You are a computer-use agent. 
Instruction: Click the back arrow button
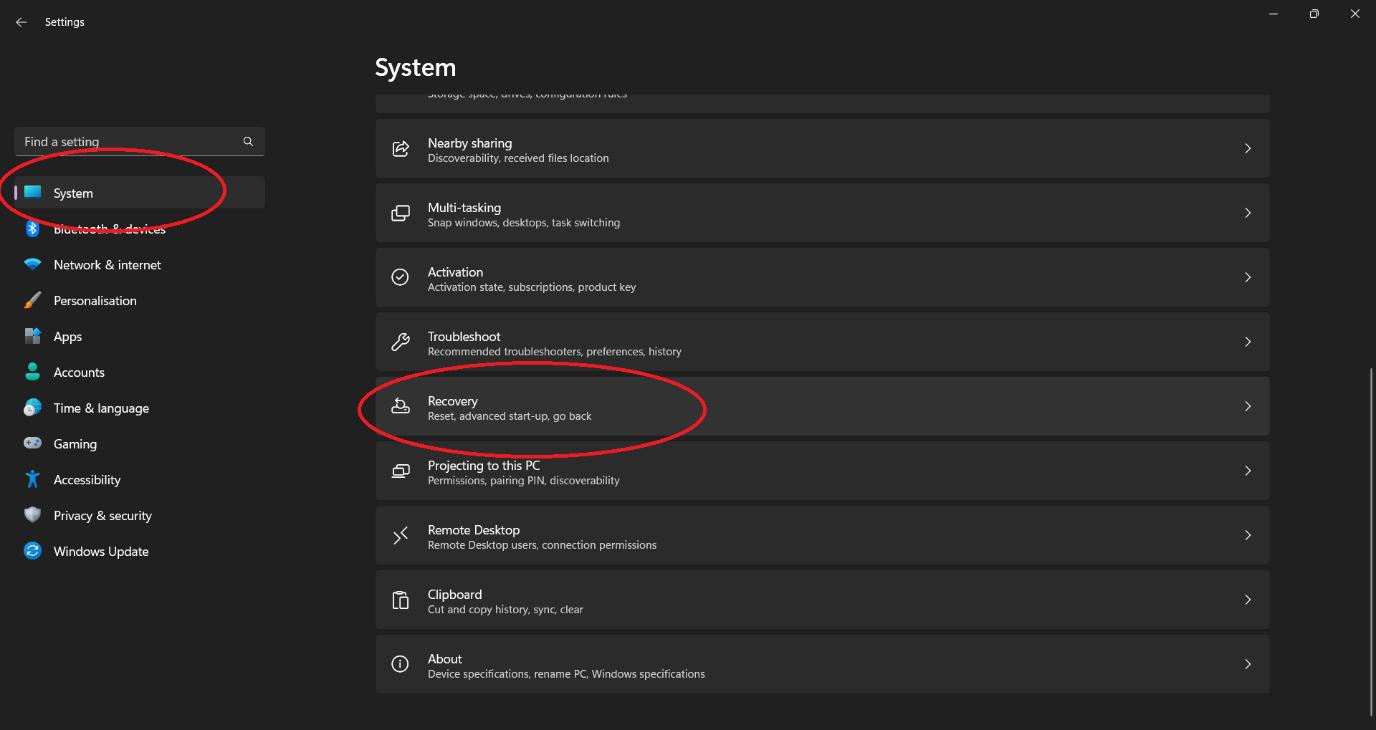click(20, 21)
